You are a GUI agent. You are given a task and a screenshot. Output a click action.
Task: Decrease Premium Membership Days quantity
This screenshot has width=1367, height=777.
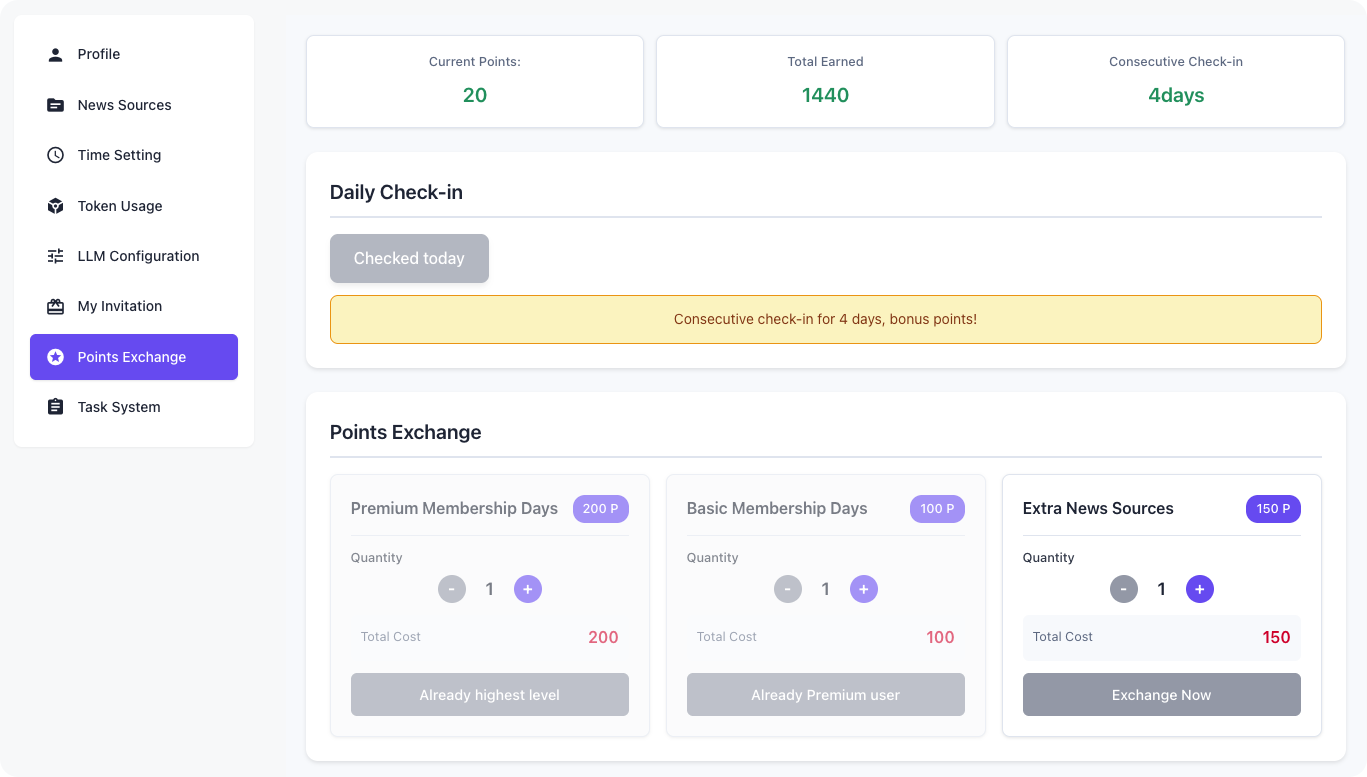click(451, 589)
